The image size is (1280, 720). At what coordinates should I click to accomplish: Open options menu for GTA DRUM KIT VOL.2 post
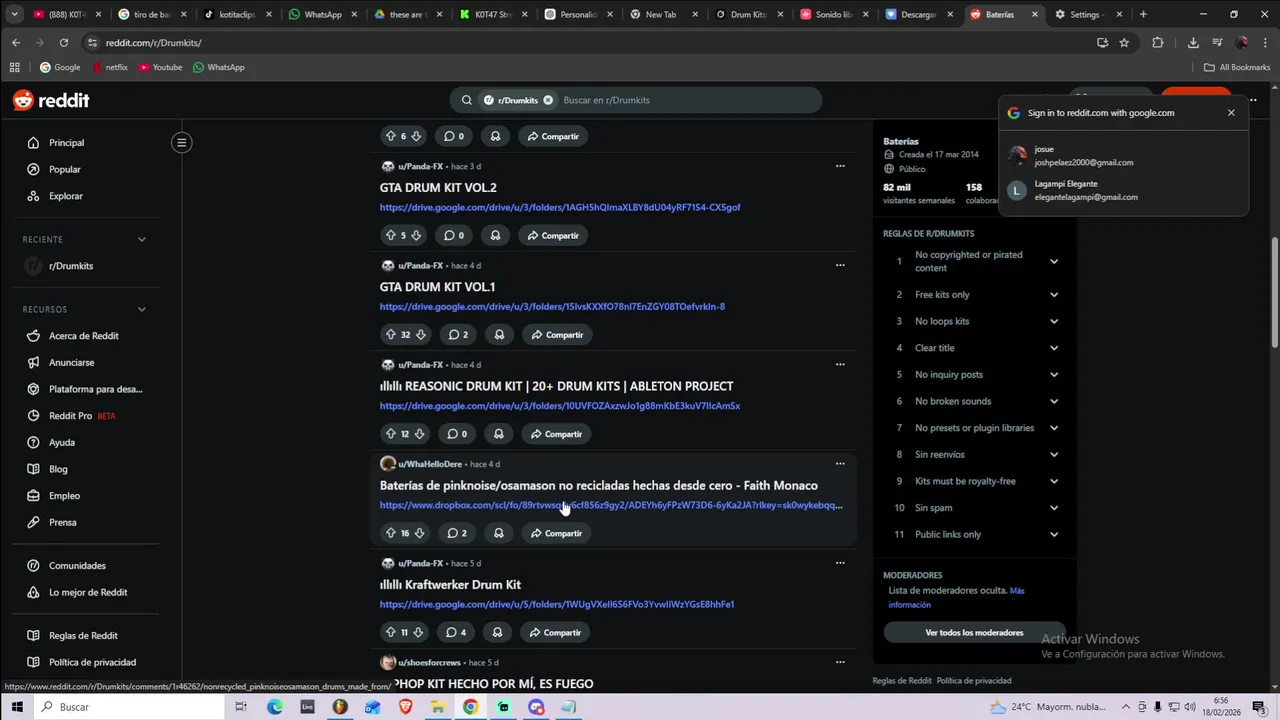tap(840, 166)
